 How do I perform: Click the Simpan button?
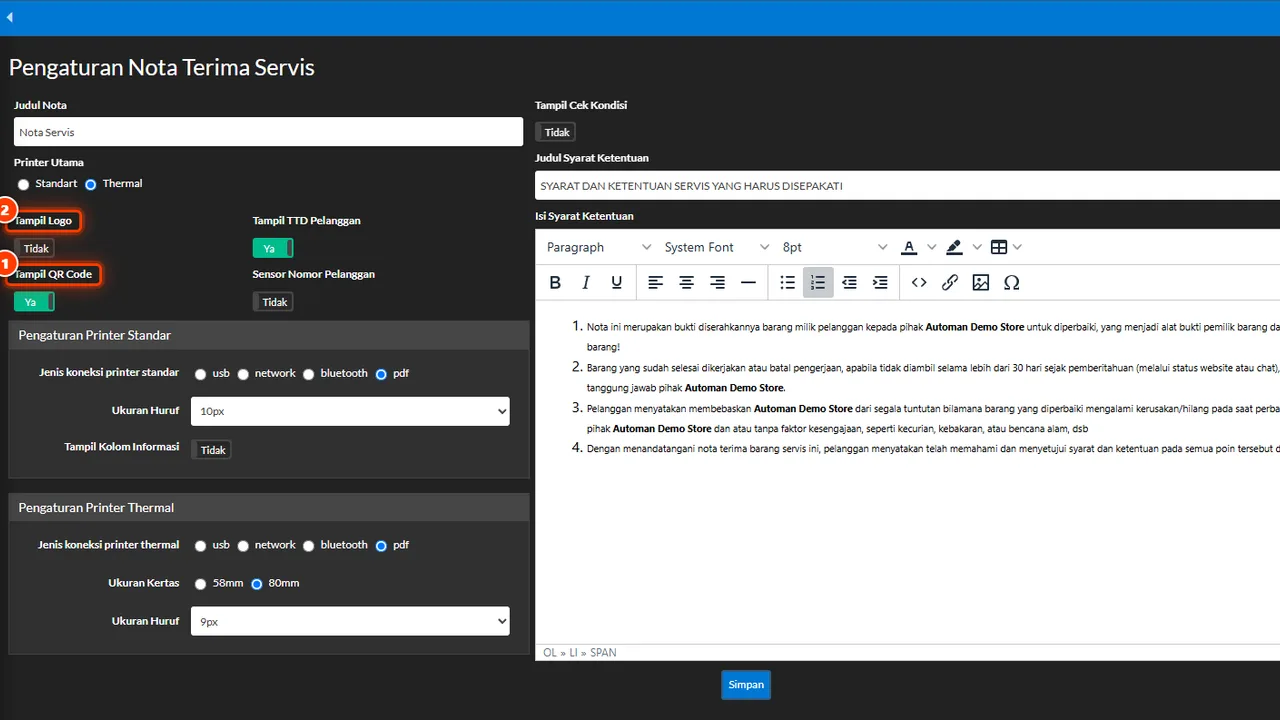(x=746, y=685)
